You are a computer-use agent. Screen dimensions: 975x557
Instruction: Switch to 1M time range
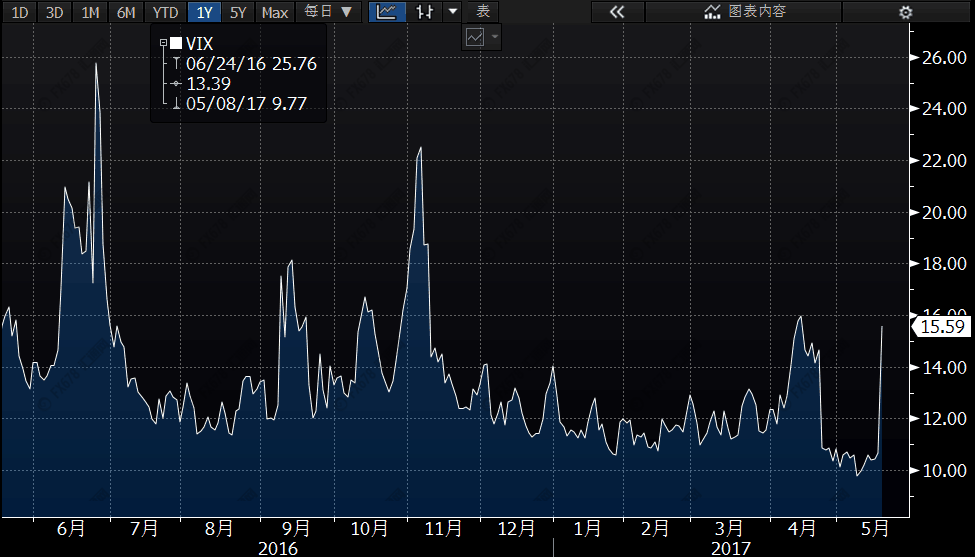(x=90, y=12)
